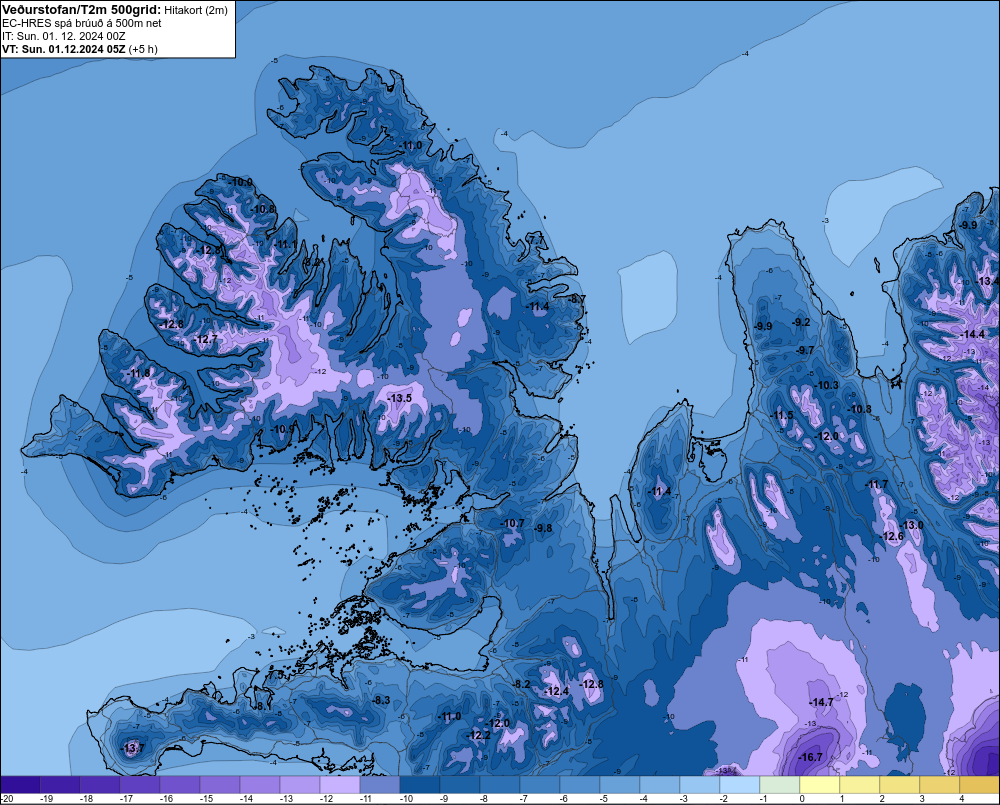
Task: Click the -9.8 temperature label
Action: (x=544, y=528)
